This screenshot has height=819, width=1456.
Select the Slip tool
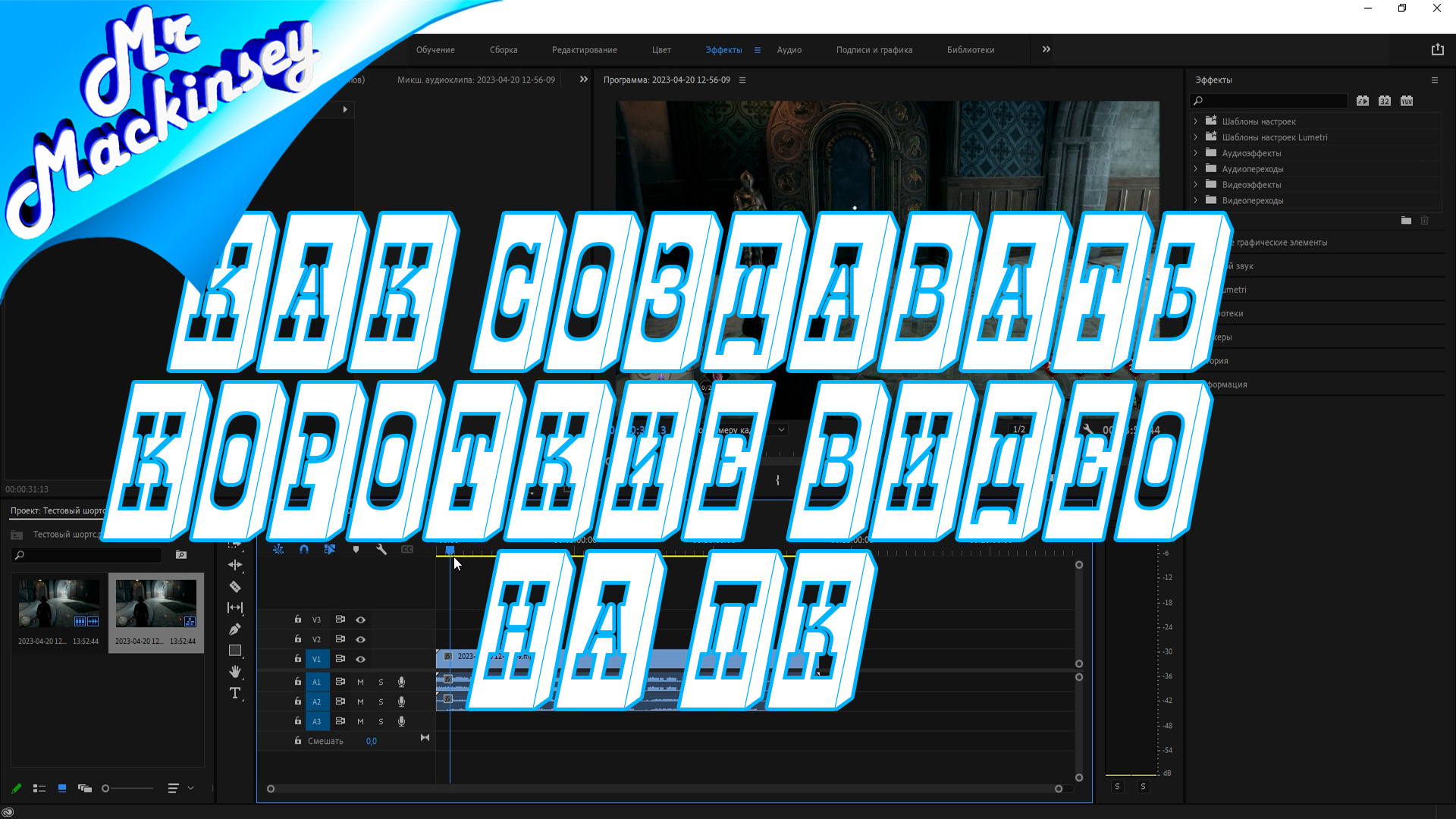tap(235, 607)
